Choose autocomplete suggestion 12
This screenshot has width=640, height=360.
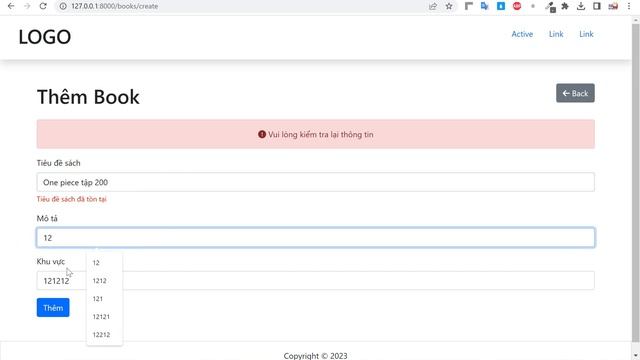point(104,262)
